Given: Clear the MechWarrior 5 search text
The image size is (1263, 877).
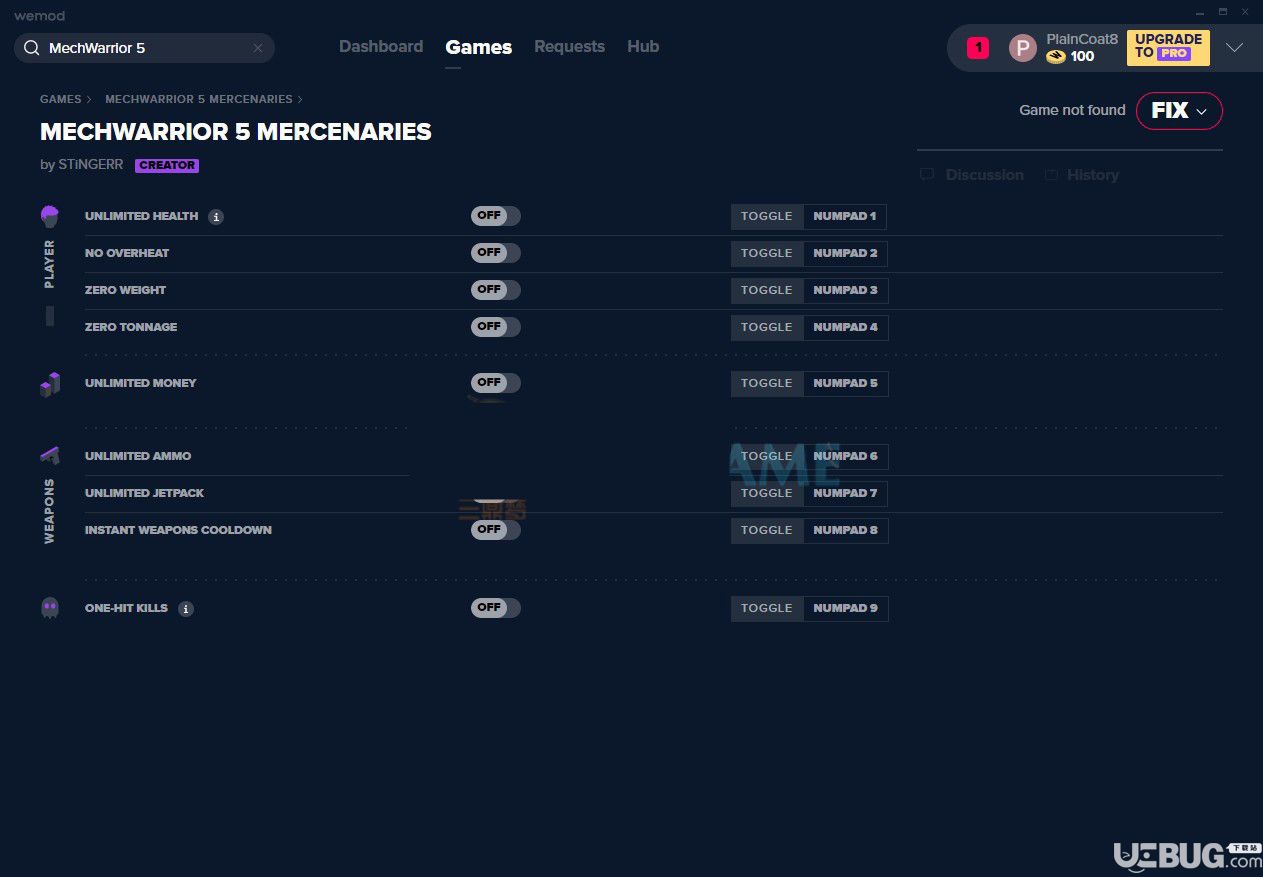Looking at the screenshot, I should 258,48.
